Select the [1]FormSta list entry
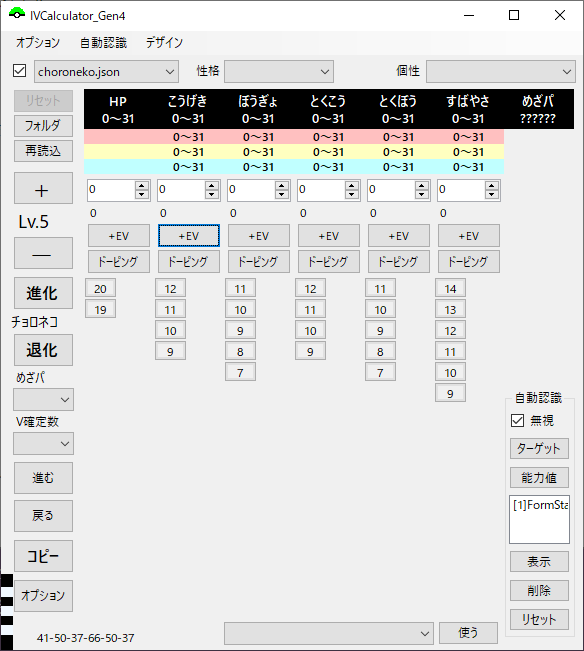This screenshot has height=651, width=584. 539,505
